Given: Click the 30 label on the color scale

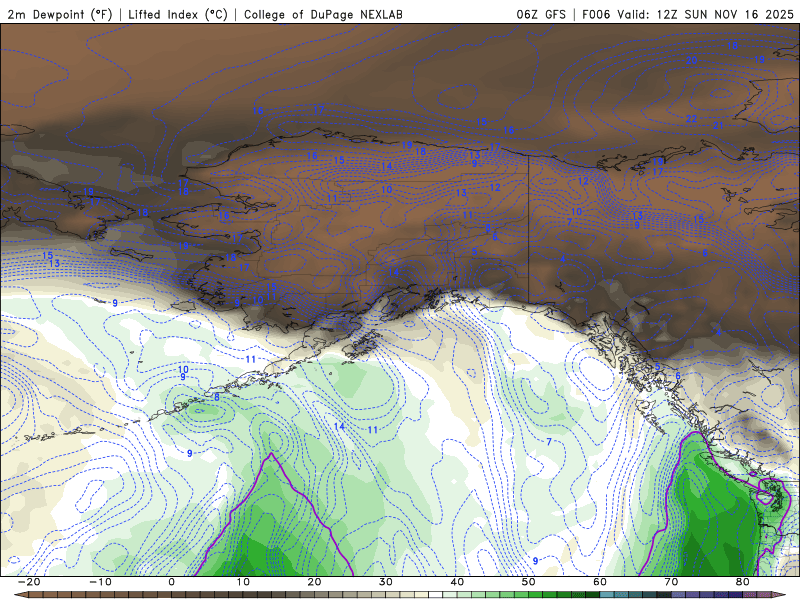Looking at the screenshot, I should coord(386,582).
